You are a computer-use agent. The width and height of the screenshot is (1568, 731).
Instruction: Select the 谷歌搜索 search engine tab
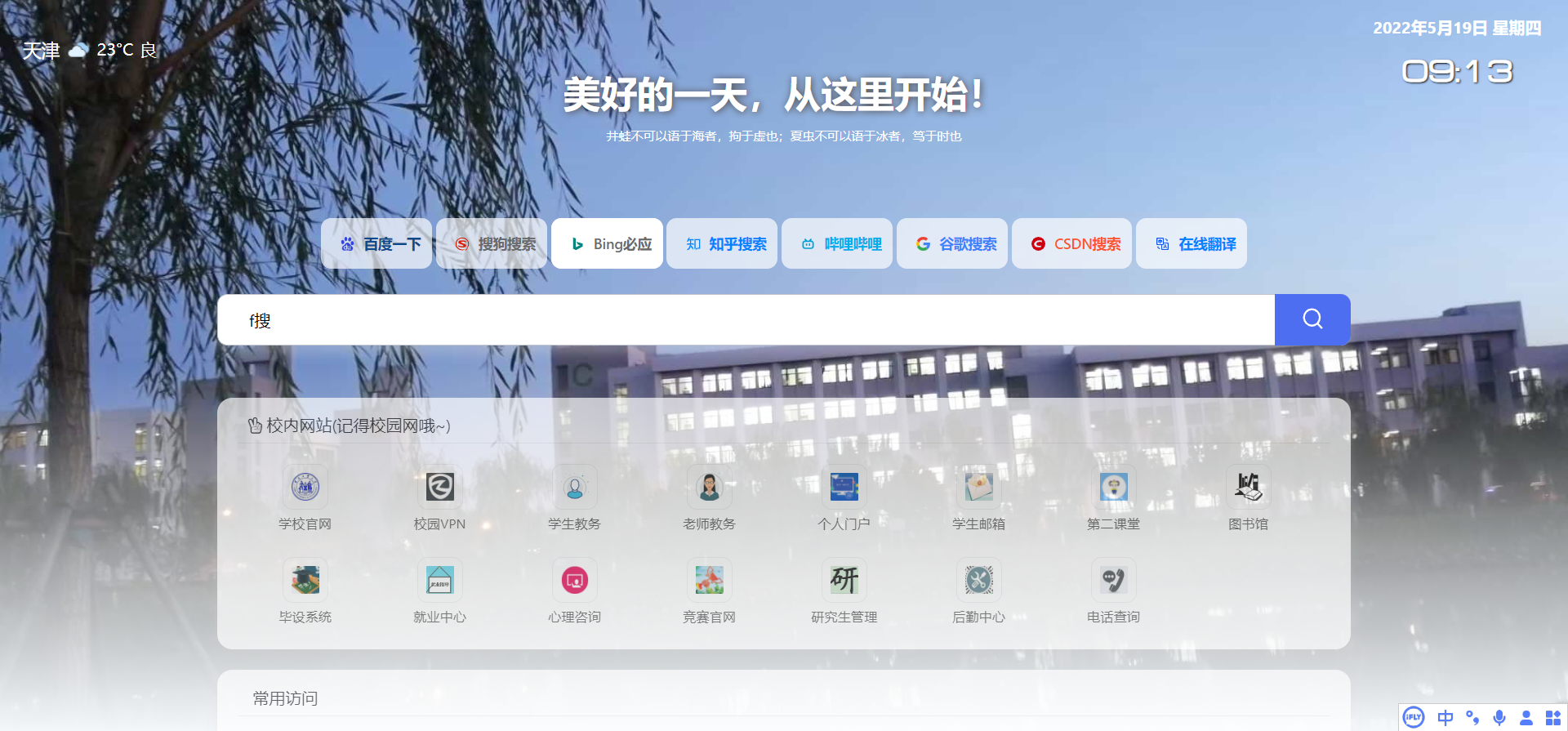pyautogui.click(x=952, y=243)
